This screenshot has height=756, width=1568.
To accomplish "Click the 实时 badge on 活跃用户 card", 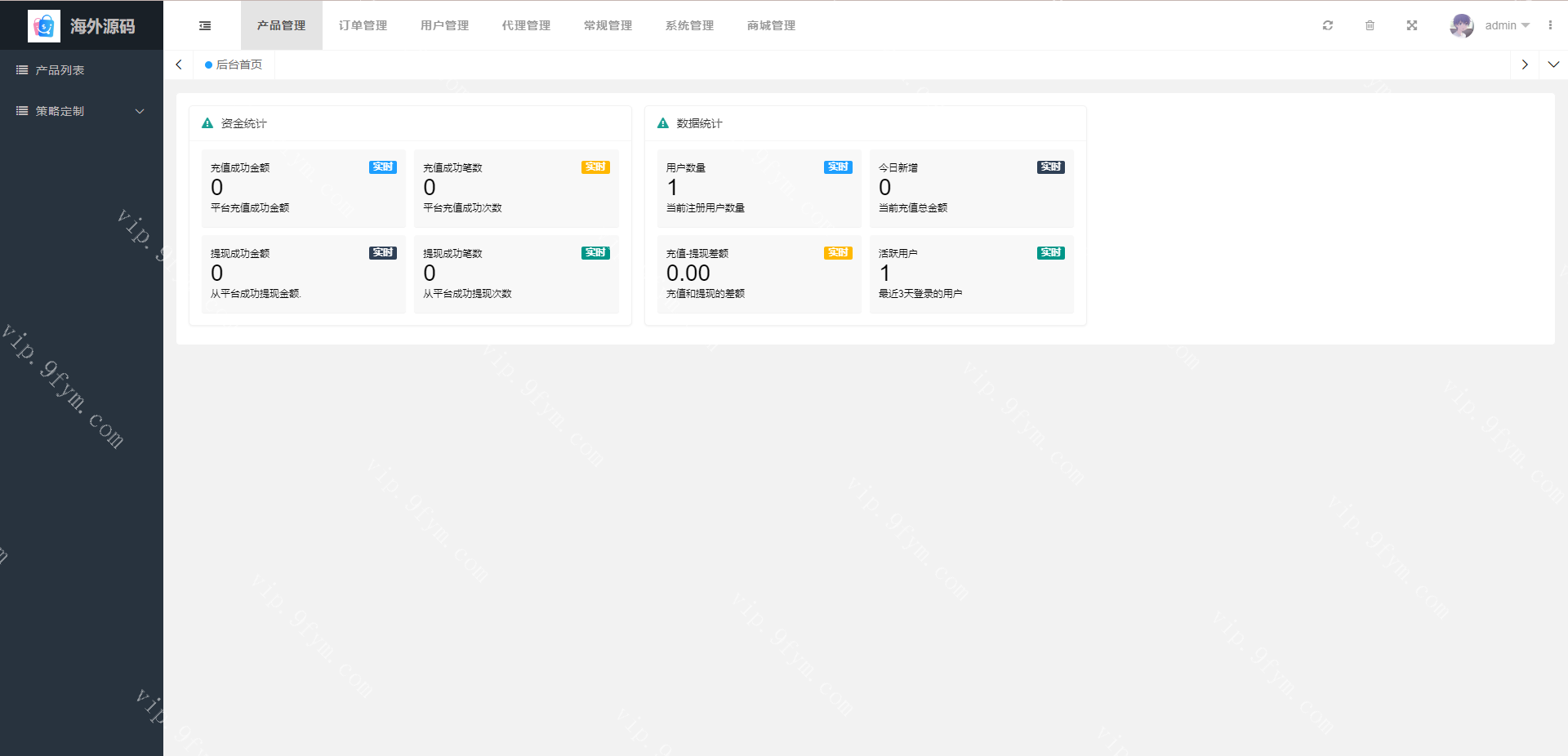I will 1050,253.
